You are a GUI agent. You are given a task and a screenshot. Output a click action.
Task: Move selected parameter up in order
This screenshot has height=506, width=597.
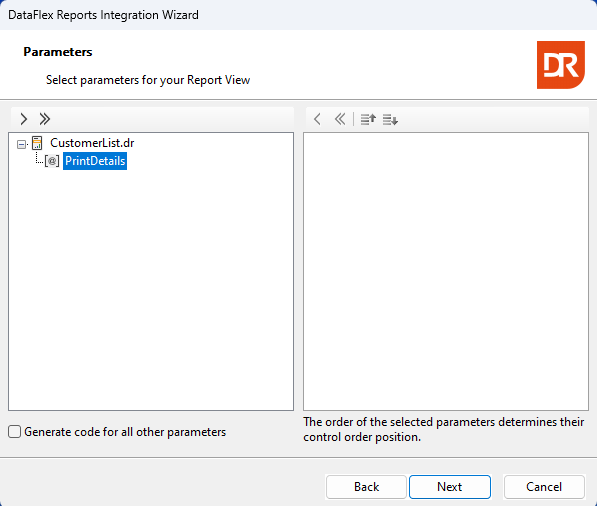[368, 120]
